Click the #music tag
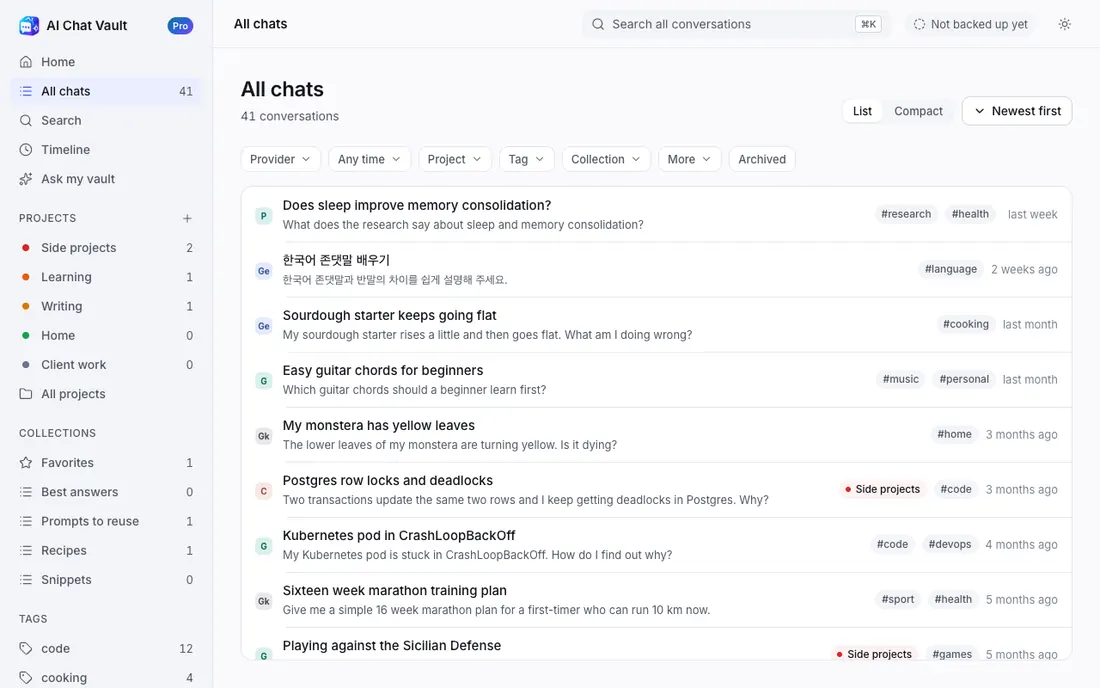The image size is (1100, 688). pyautogui.click(x=900, y=379)
